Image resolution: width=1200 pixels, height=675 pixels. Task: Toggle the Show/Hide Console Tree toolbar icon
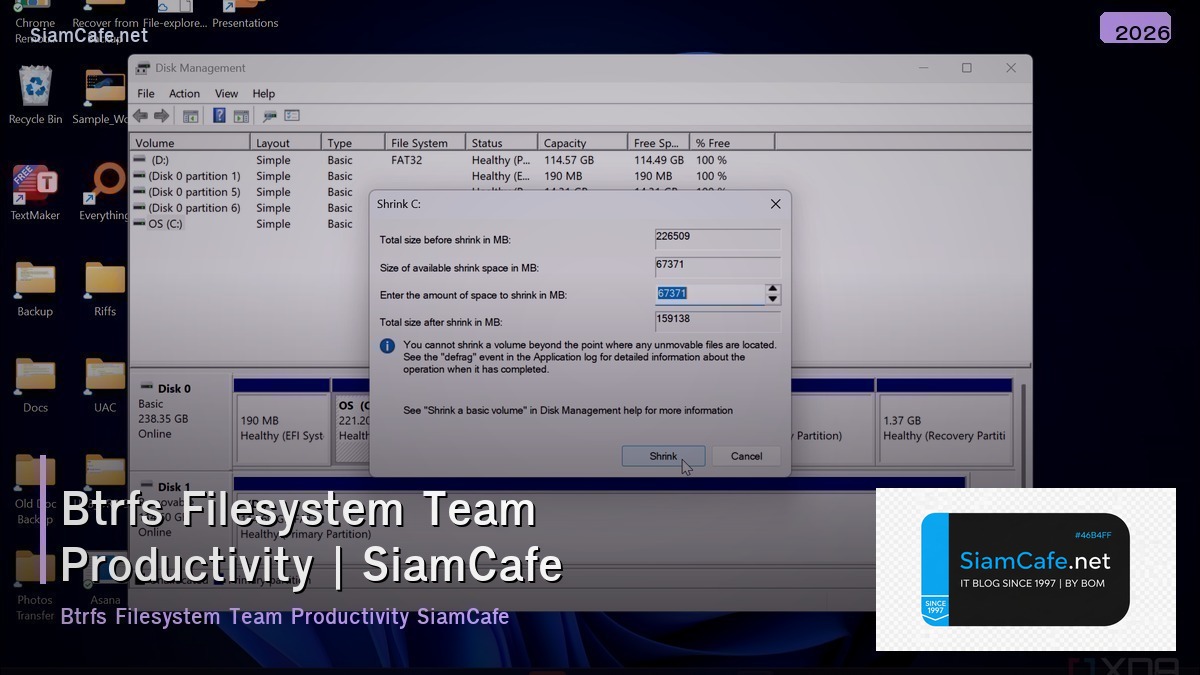(191, 116)
